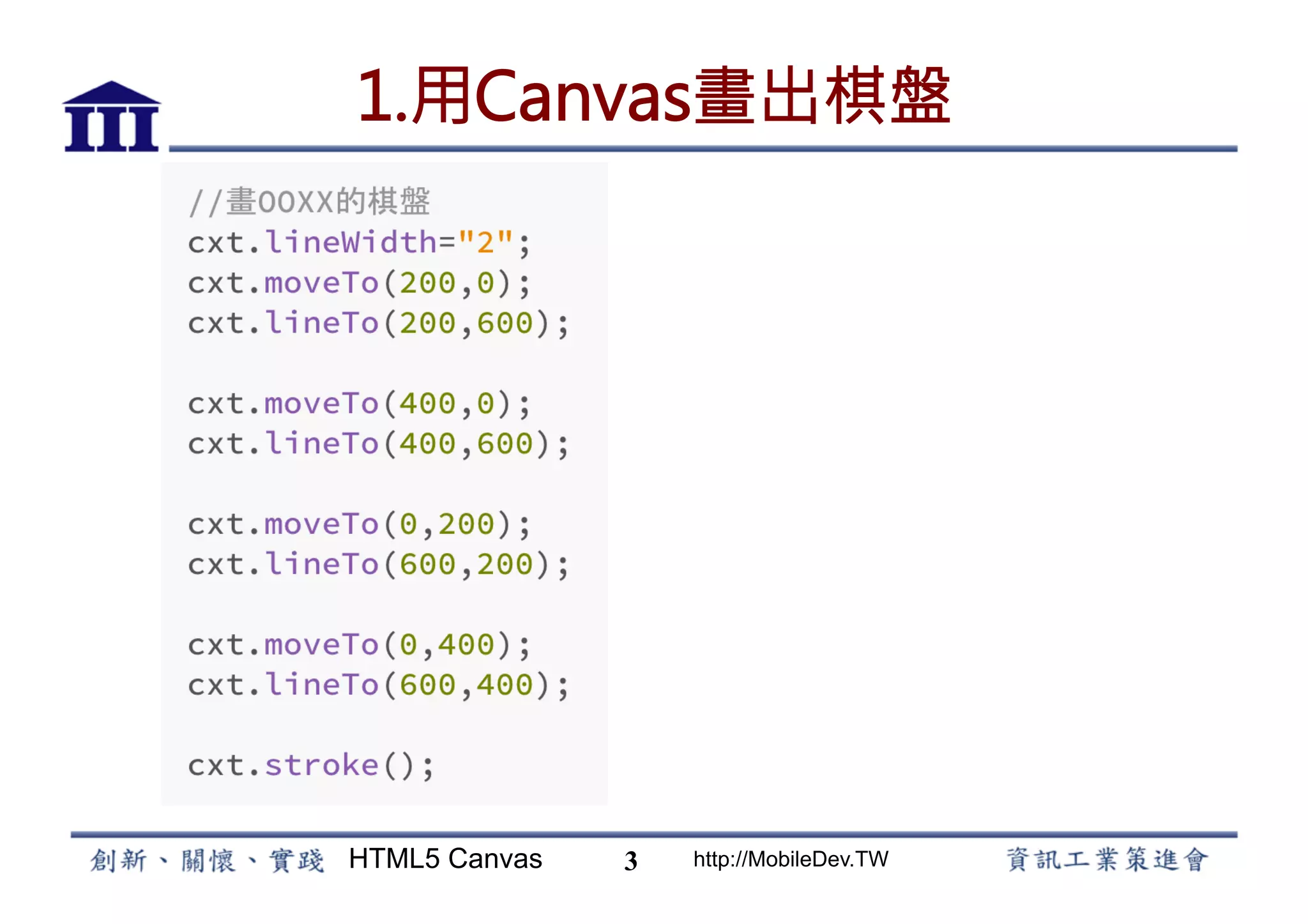The height and width of the screenshot is (924, 1308).
Task: Open the http://MobileDev.TW link
Action: pyautogui.click(x=791, y=860)
